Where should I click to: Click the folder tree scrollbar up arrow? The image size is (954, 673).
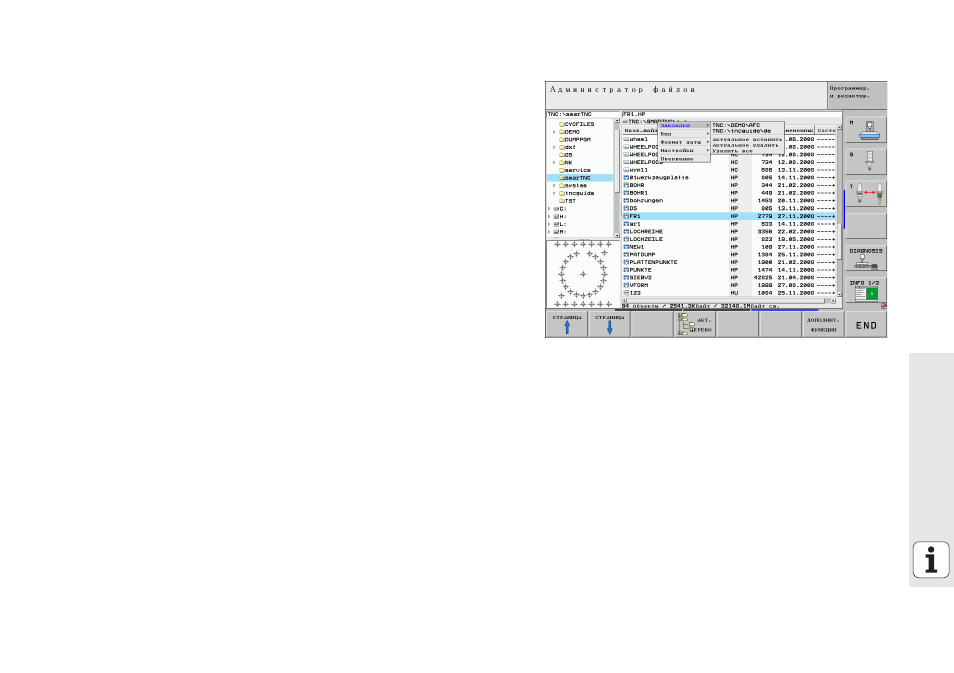click(617, 120)
